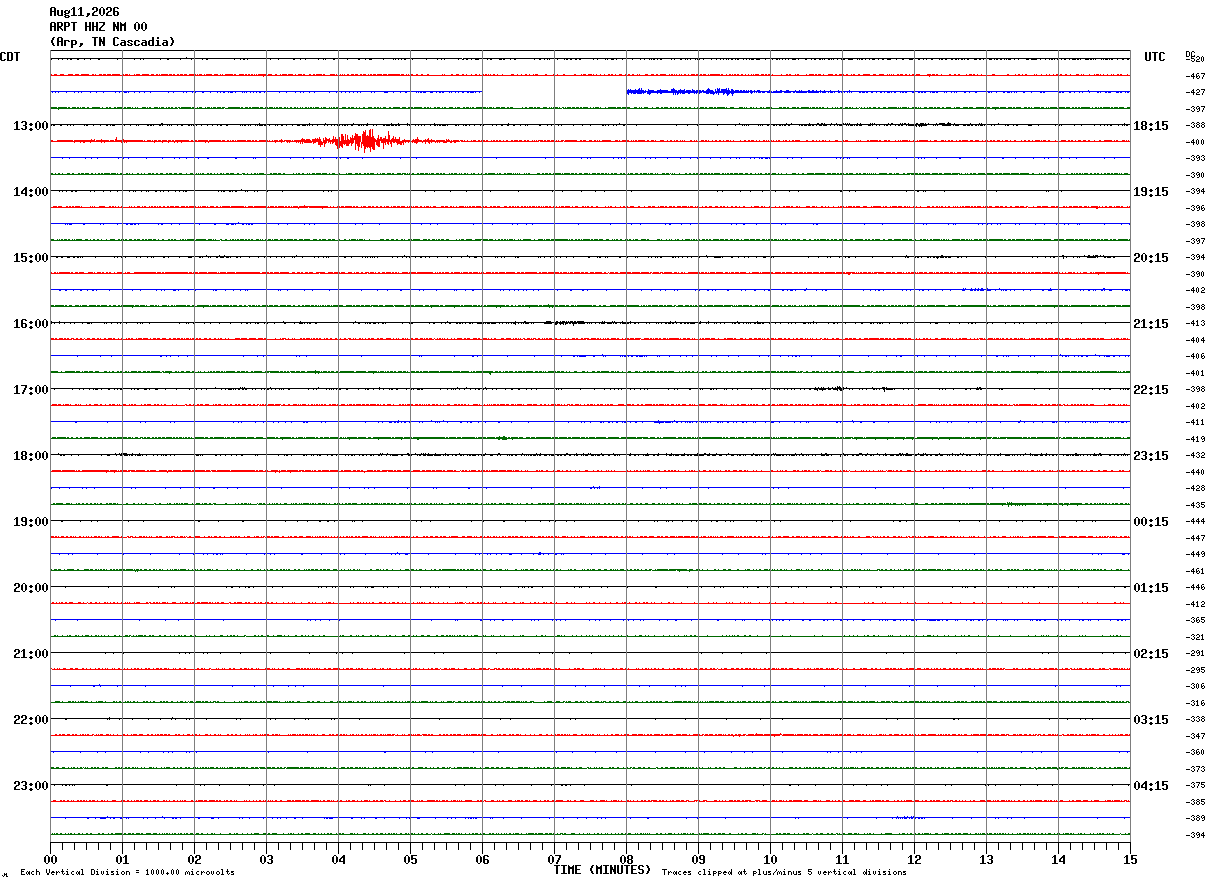Select the station code text ARPT HHZ NM 00
This screenshot has width=1210, height=886.
(x=98, y=27)
